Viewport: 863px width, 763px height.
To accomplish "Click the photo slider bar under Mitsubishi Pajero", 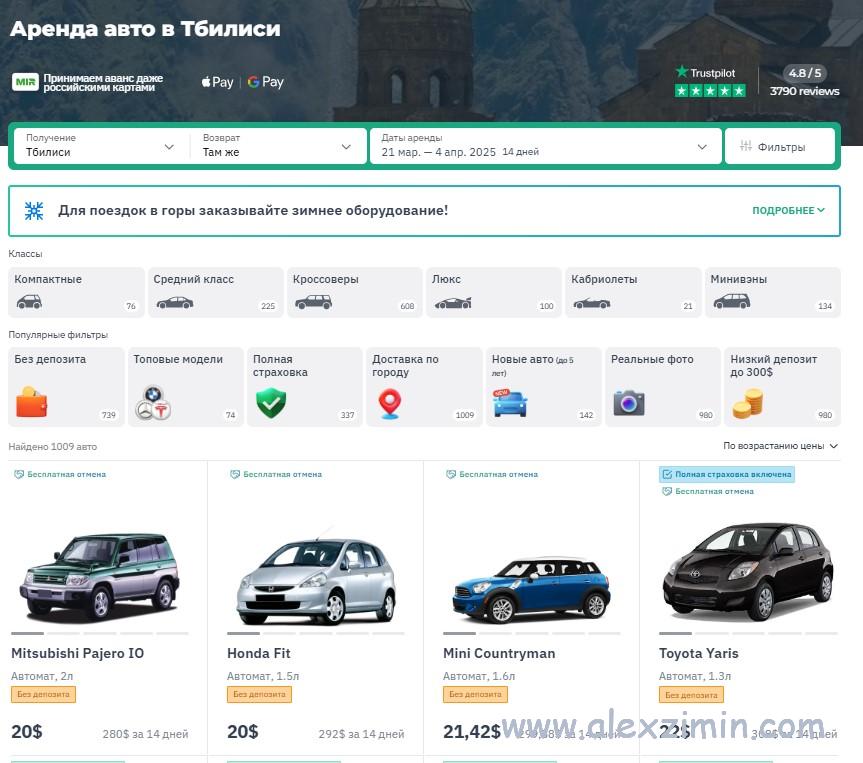I will click(x=100, y=634).
